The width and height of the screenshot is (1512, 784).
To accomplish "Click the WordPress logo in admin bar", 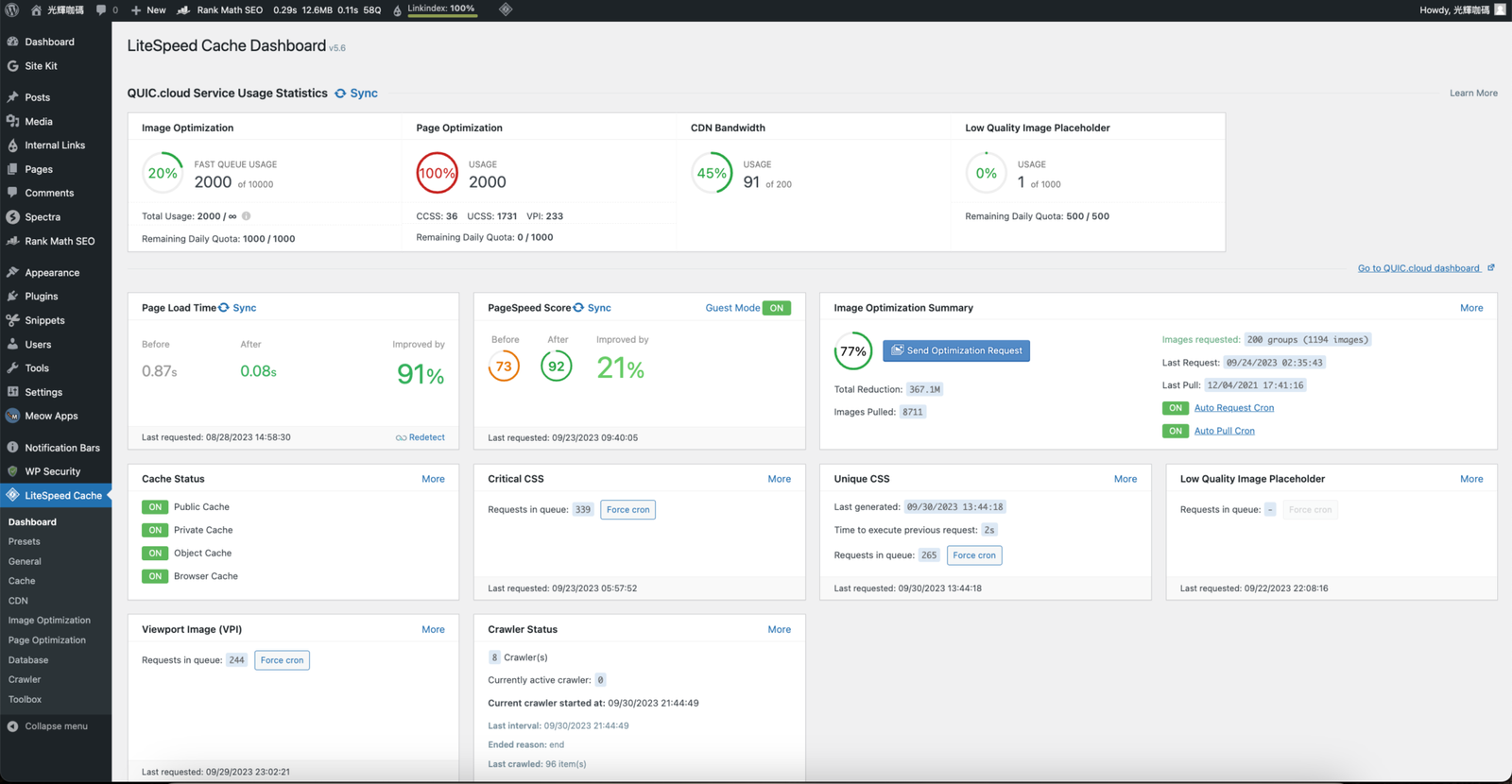I will 12,9.
